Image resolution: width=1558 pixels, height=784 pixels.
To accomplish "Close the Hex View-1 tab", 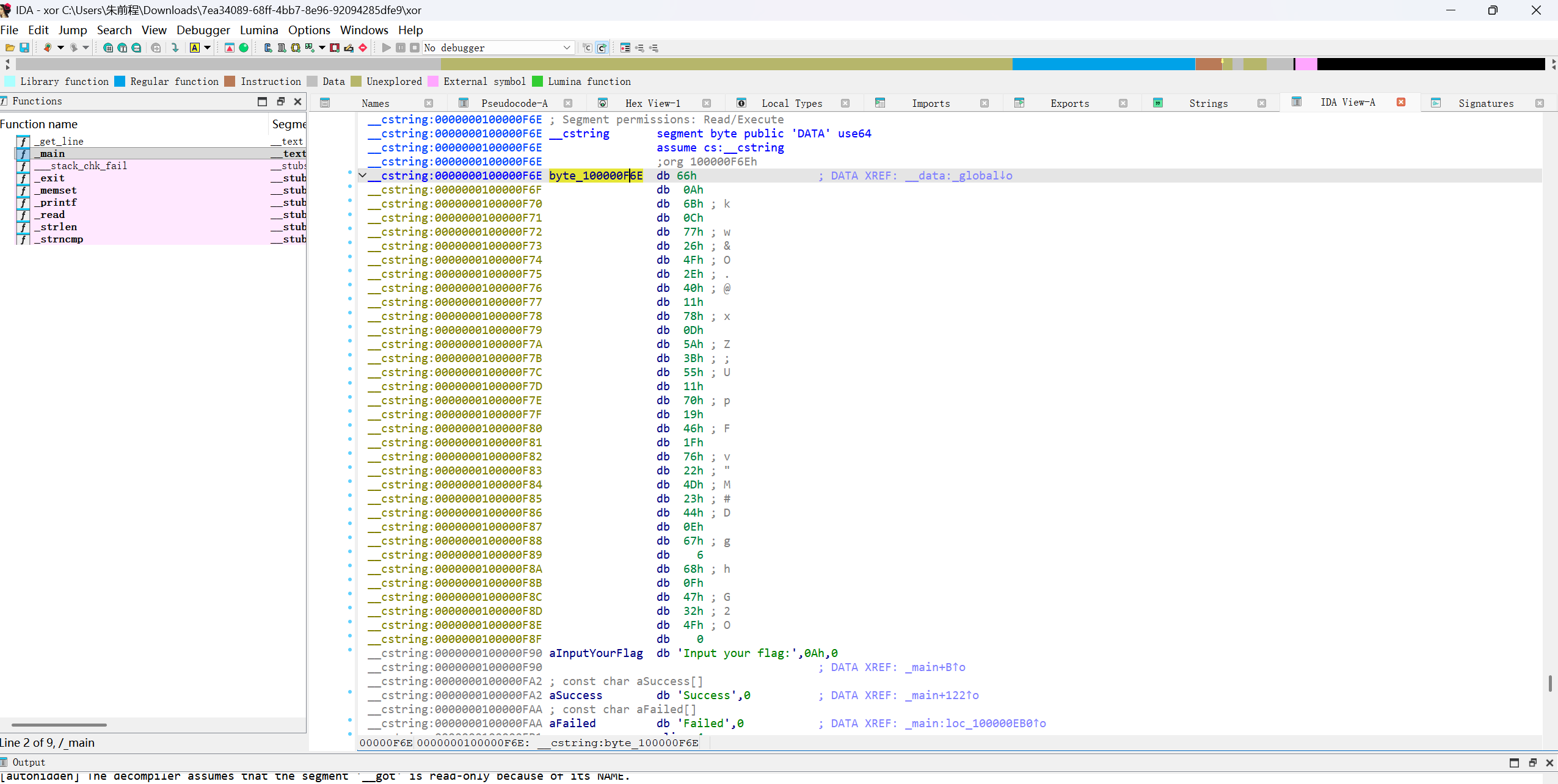I will pyautogui.click(x=707, y=103).
